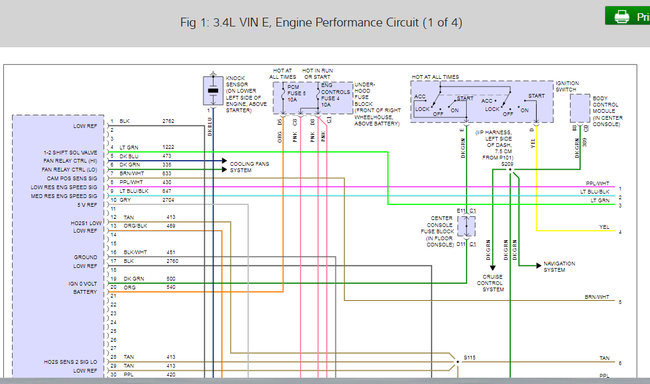Click the 'BLK/WHT 451' wire label
Image resolution: width=650 pixels, height=384 pixels.
(x=149, y=252)
